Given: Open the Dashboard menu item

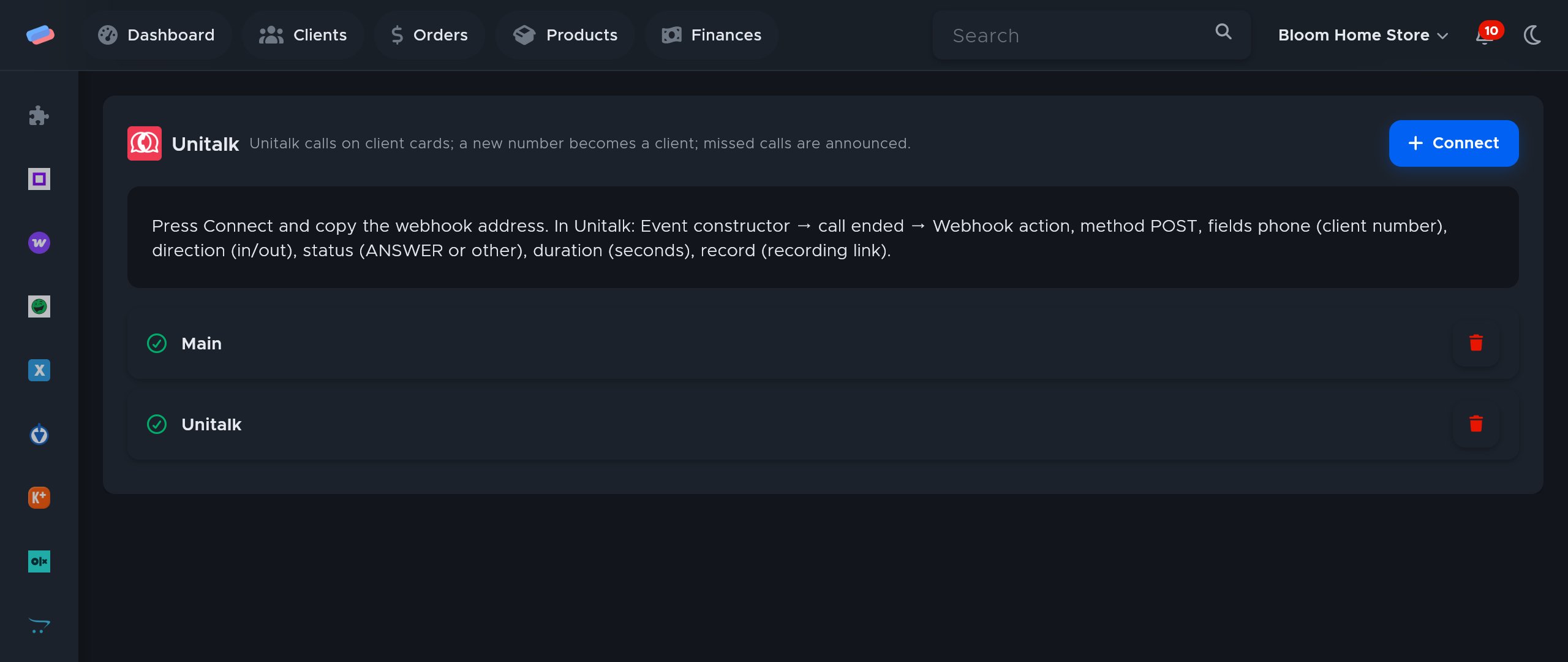Looking at the screenshot, I should [x=156, y=35].
